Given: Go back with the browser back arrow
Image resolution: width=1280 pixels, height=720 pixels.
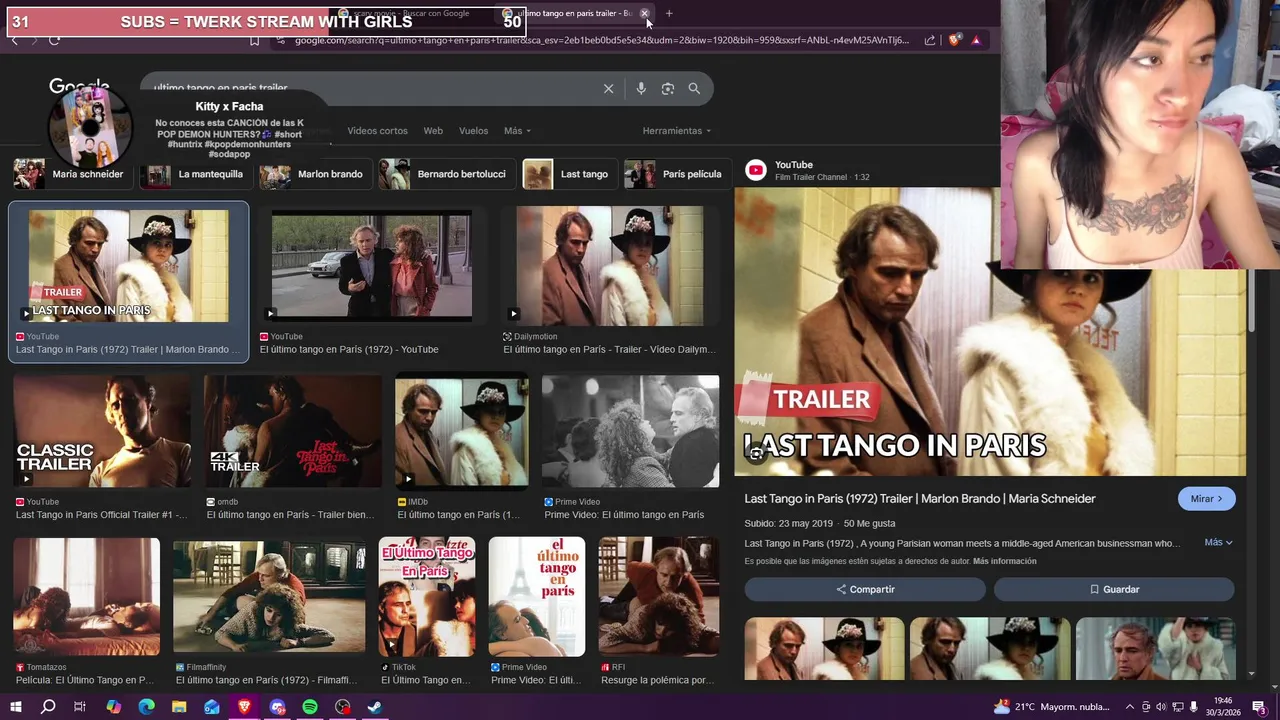Looking at the screenshot, I should coord(14,40).
